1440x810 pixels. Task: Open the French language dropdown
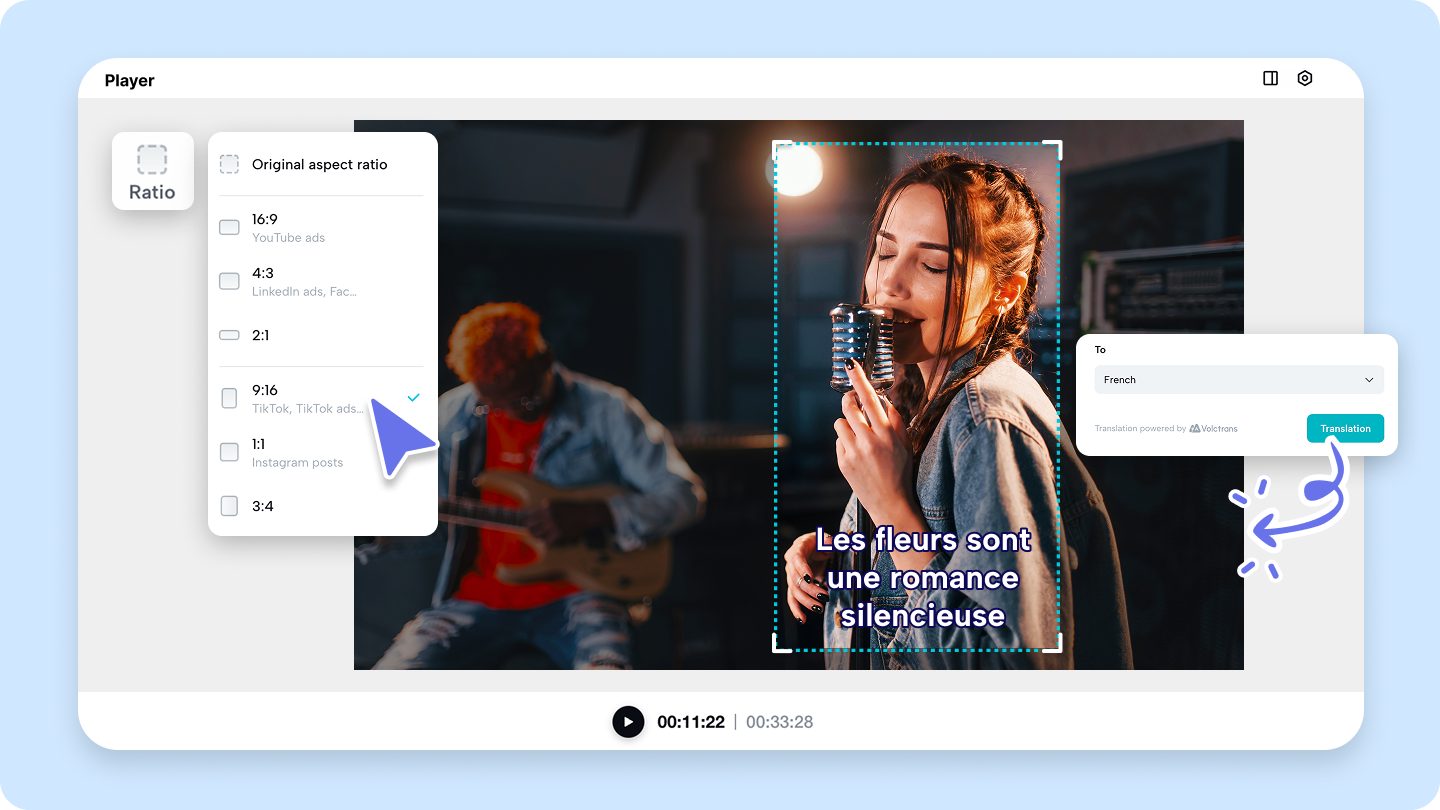1238,380
